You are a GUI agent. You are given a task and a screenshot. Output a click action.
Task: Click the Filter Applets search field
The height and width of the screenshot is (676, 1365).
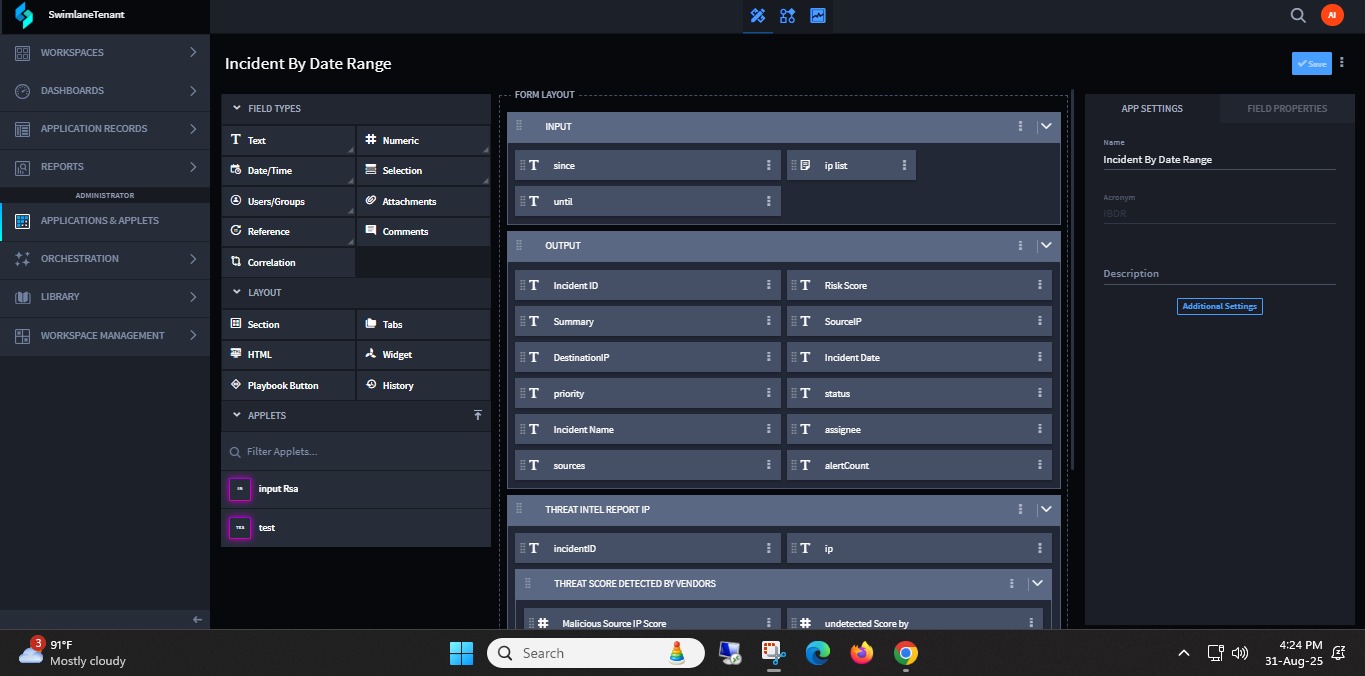(355, 451)
